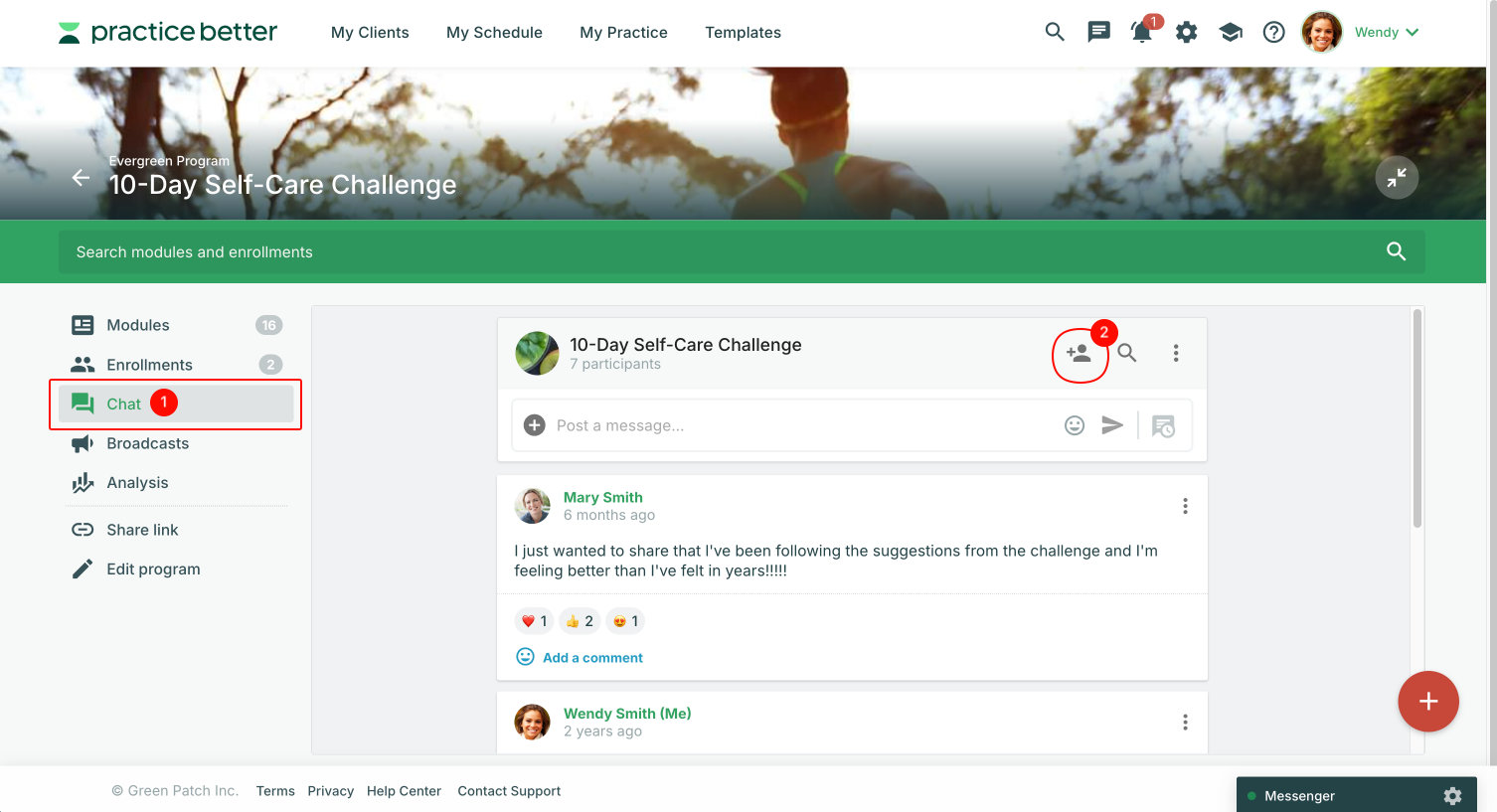1497x812 pixels.
Task: Toggle the heart-eyes emoji reaction
Action: pos(625,621)
